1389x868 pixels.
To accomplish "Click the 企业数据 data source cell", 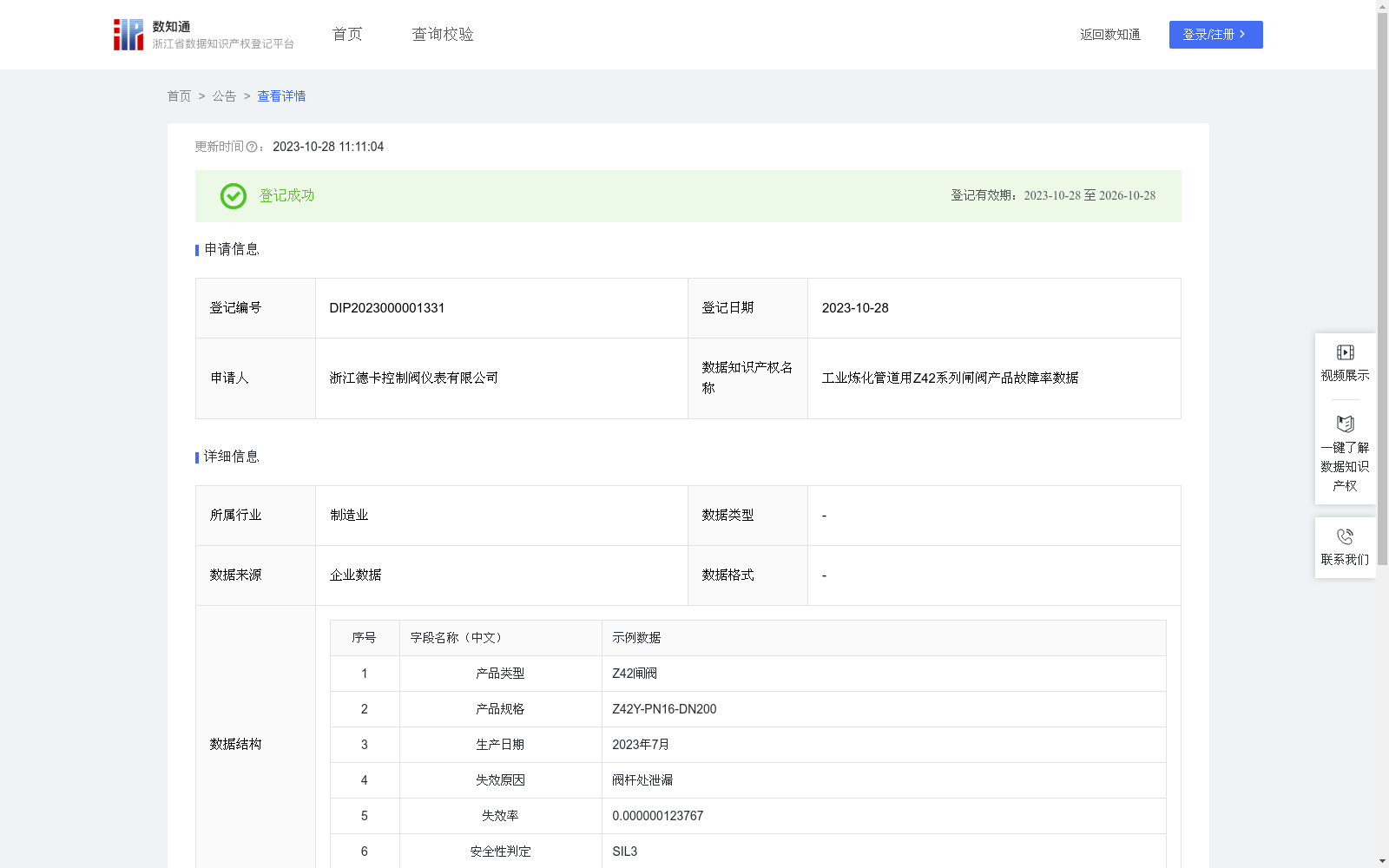I will click(x=502, y=575).
